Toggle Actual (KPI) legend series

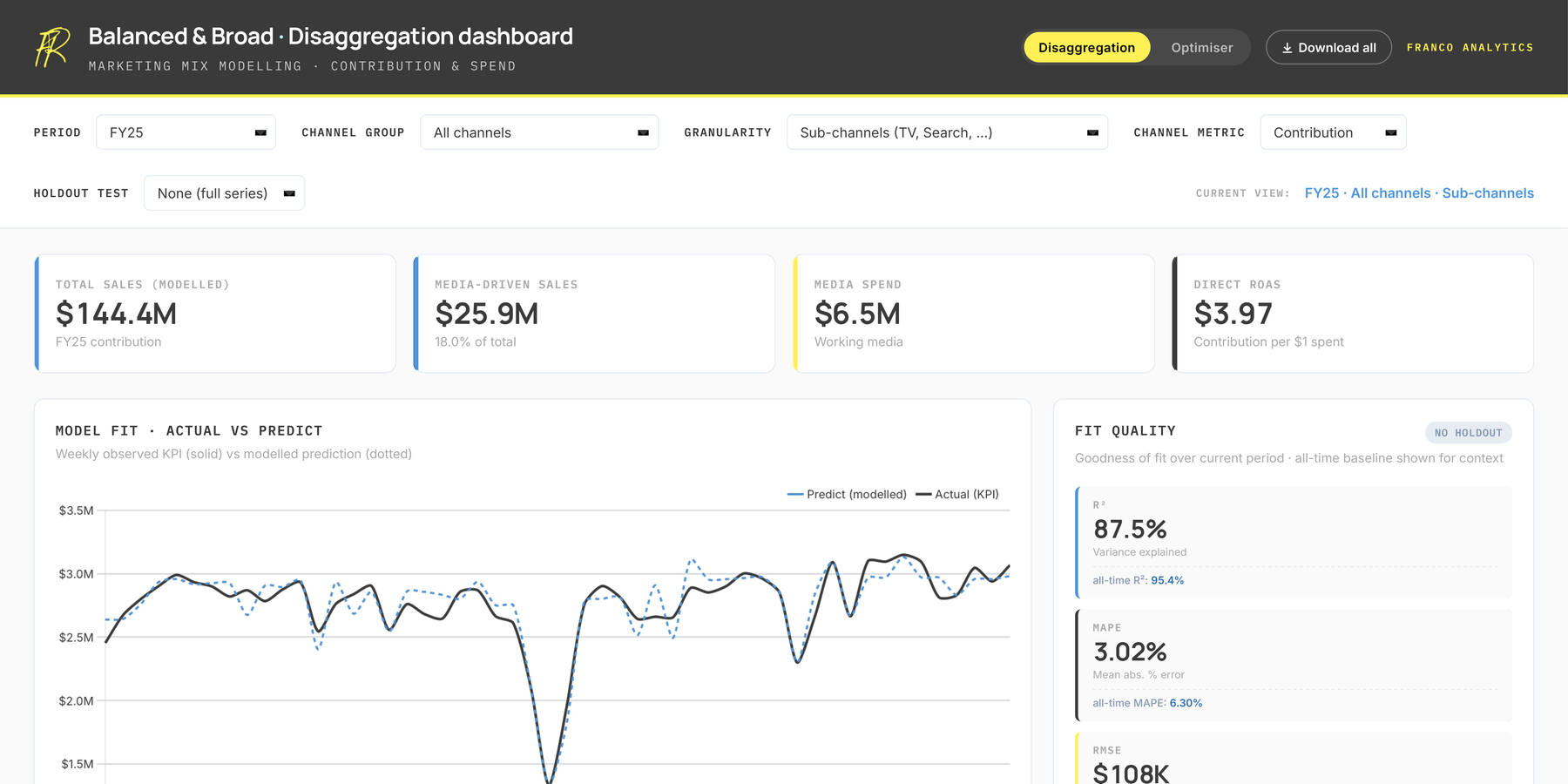tap(957, 494)
